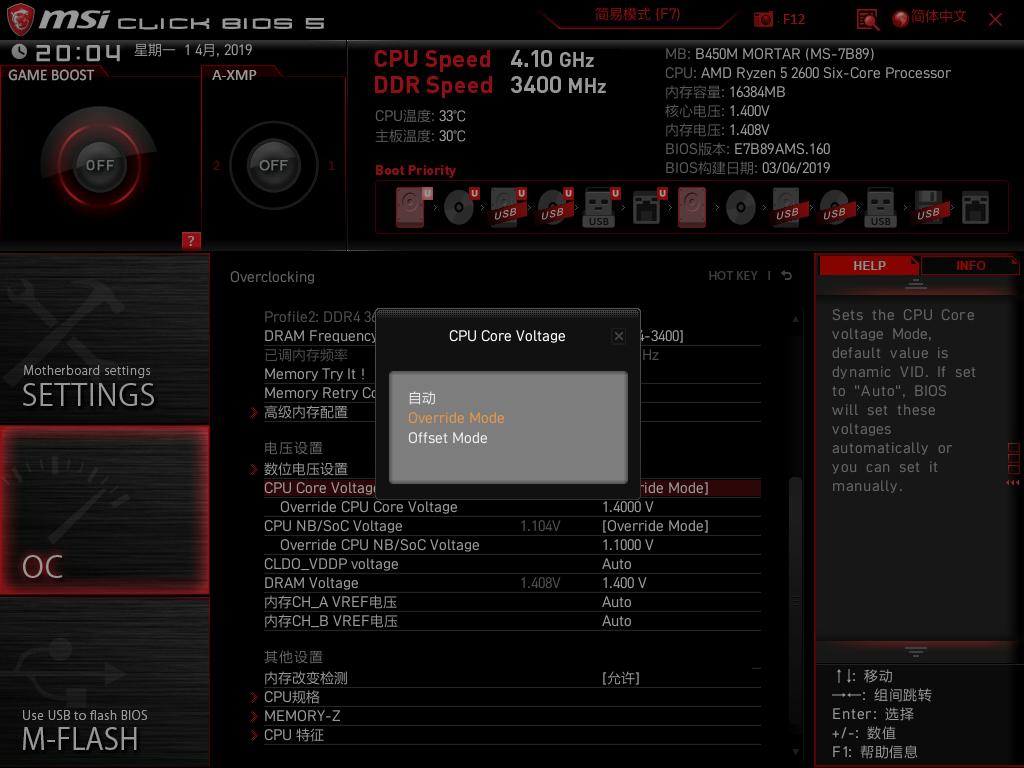Open the red question mark help under Game Boost
Viewport: 1024px width, 768px height.
(x=191, y=240)
